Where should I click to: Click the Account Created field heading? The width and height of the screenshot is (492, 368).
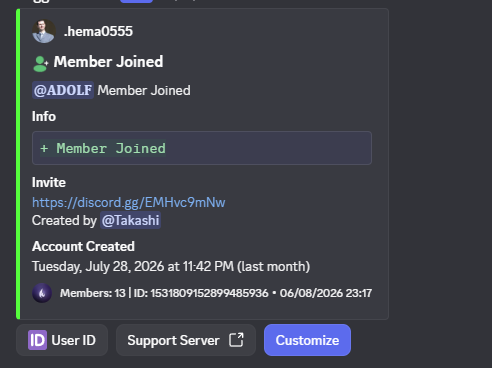point(83,246)
